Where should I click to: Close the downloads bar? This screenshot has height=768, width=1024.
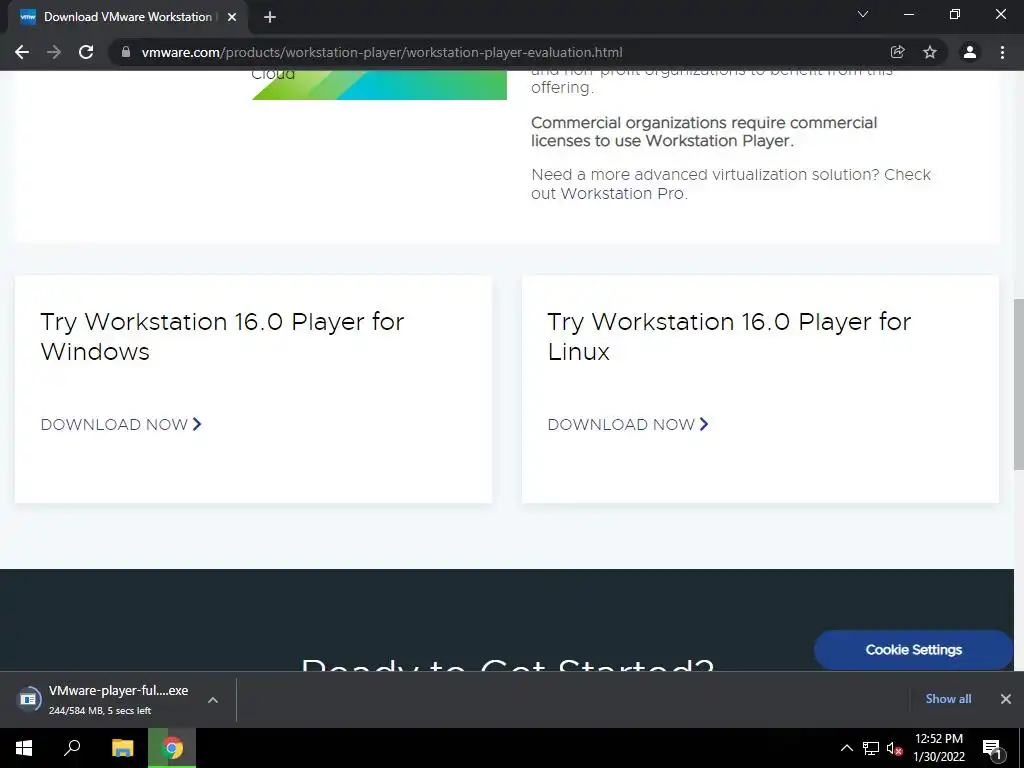[1006, 699]
